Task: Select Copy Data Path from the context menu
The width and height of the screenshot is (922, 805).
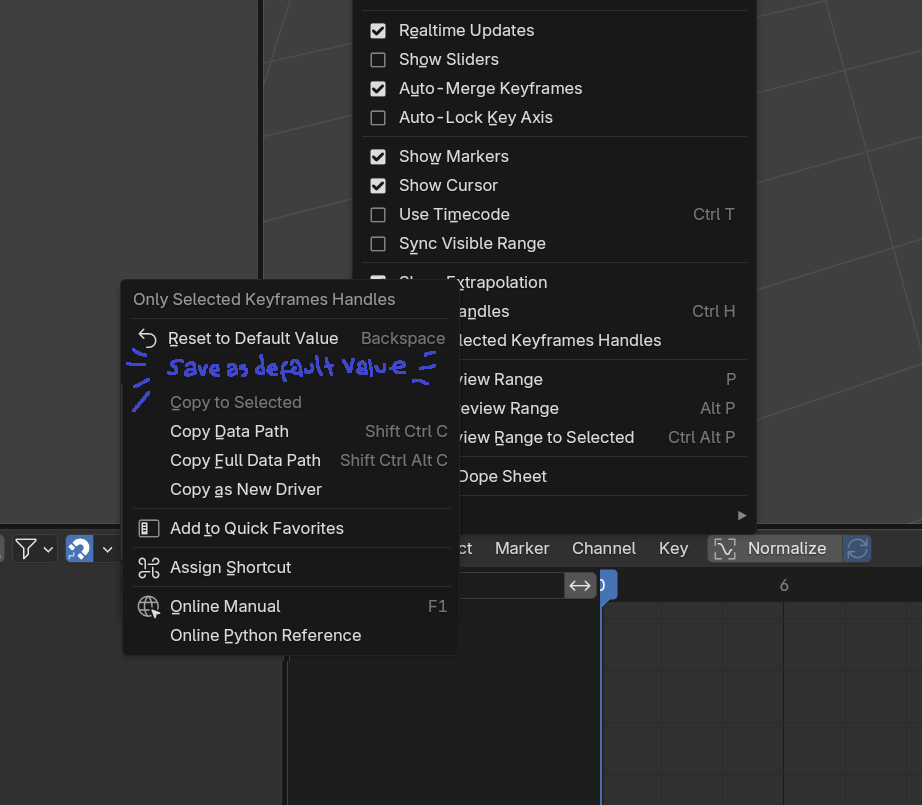Action: tap(292, 431)
